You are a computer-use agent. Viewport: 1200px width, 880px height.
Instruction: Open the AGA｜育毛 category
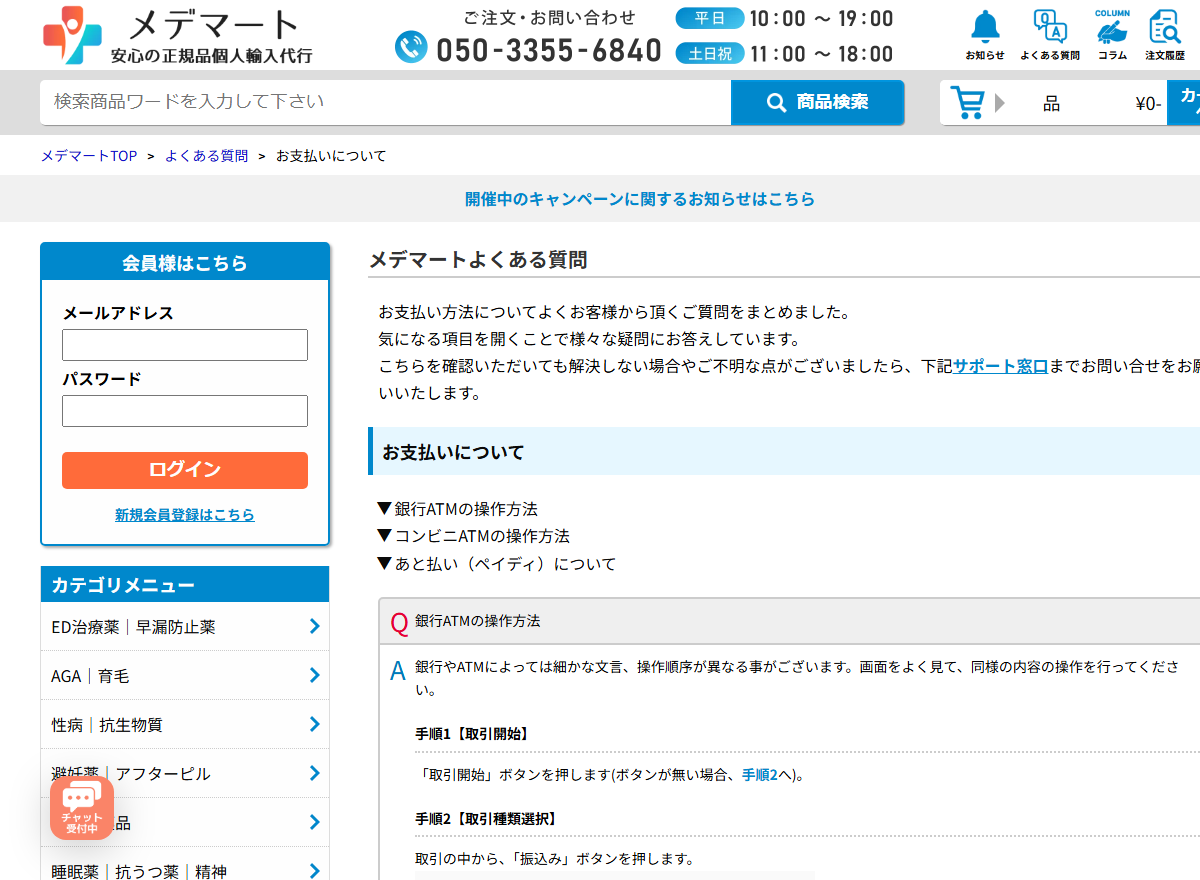[185, 676]
